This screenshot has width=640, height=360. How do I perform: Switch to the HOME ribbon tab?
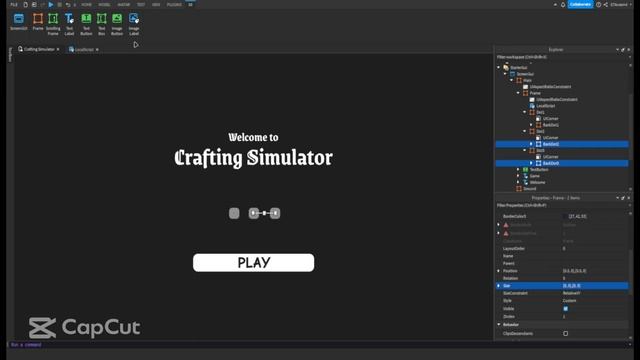[86, 4]
